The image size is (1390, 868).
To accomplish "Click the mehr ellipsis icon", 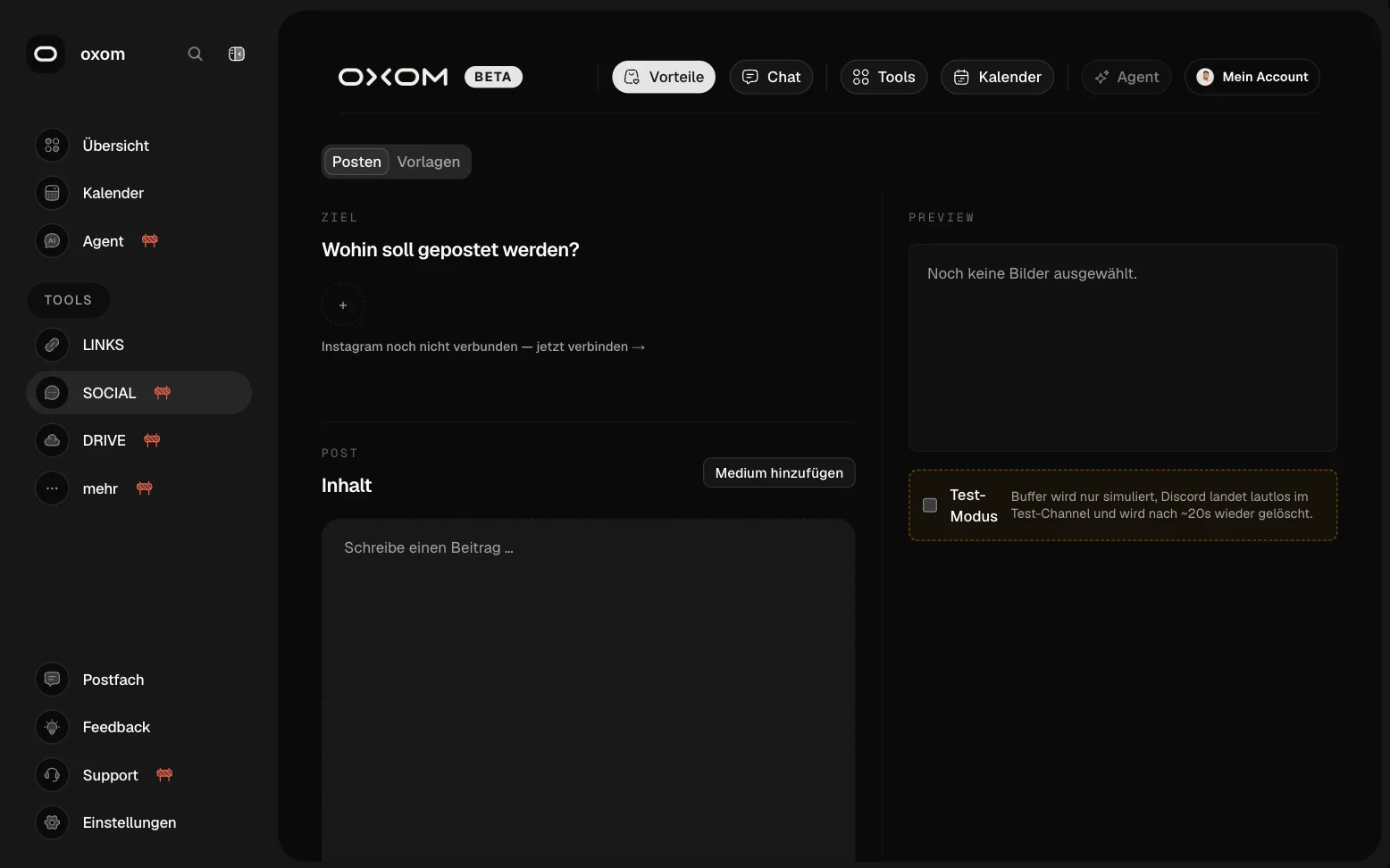I will 52,488.
